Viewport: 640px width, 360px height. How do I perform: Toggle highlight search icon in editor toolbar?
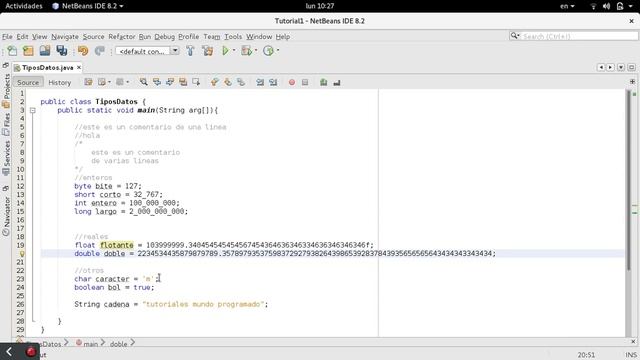183,82
